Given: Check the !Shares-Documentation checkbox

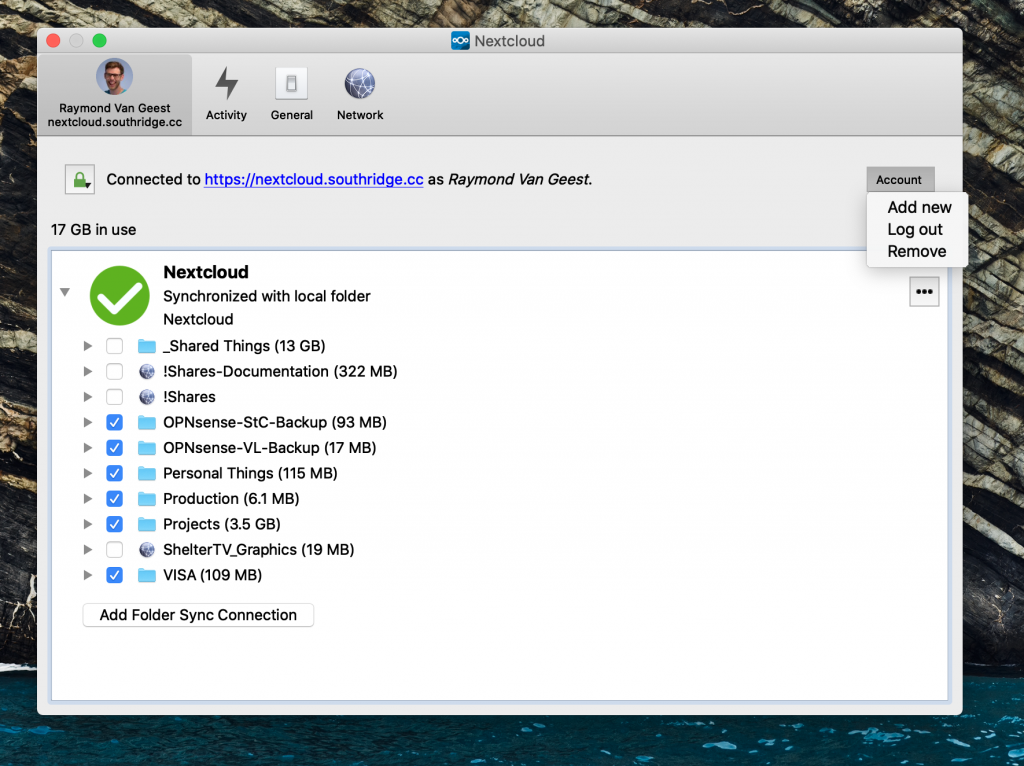Looking at the screenshot, I should [115, 371].
